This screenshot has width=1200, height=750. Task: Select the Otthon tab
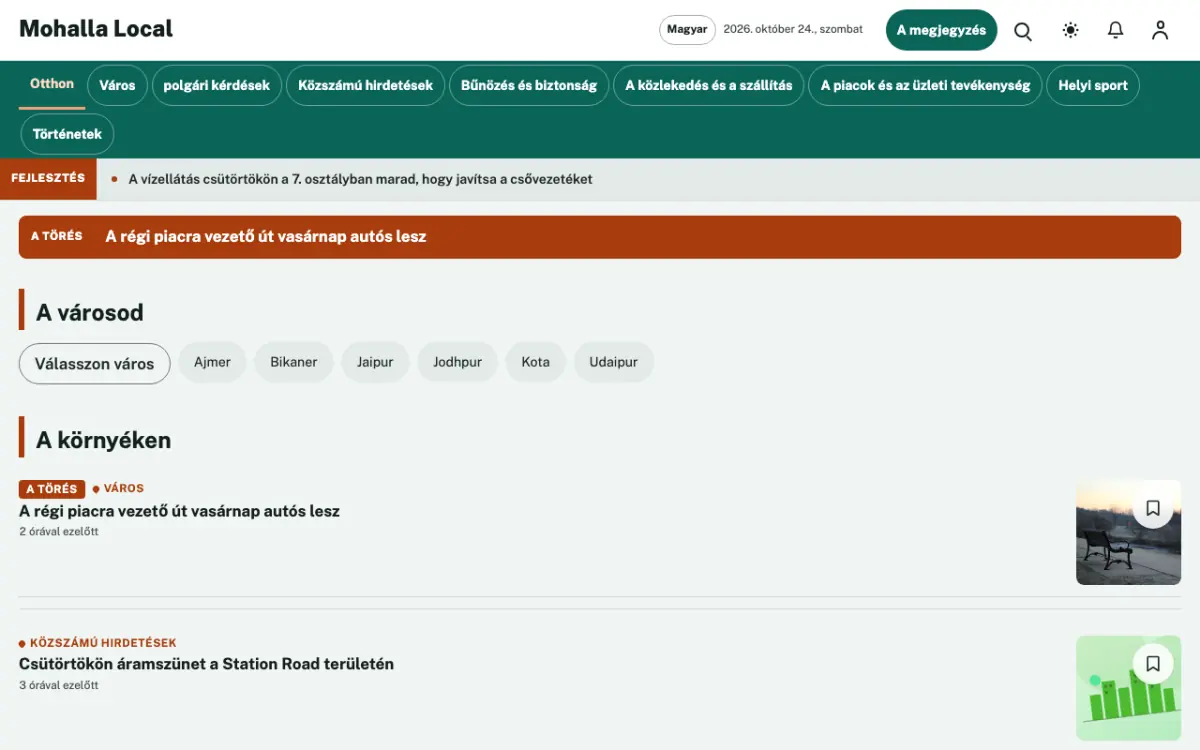[52, 84]
